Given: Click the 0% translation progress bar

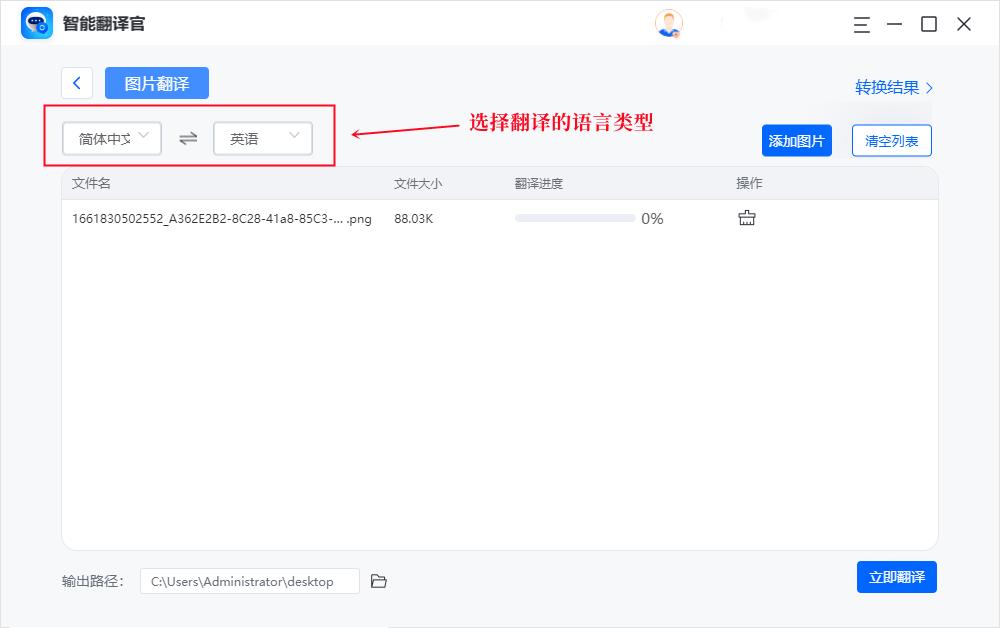Looking at the screenshot, I should [x=575, y=217].
